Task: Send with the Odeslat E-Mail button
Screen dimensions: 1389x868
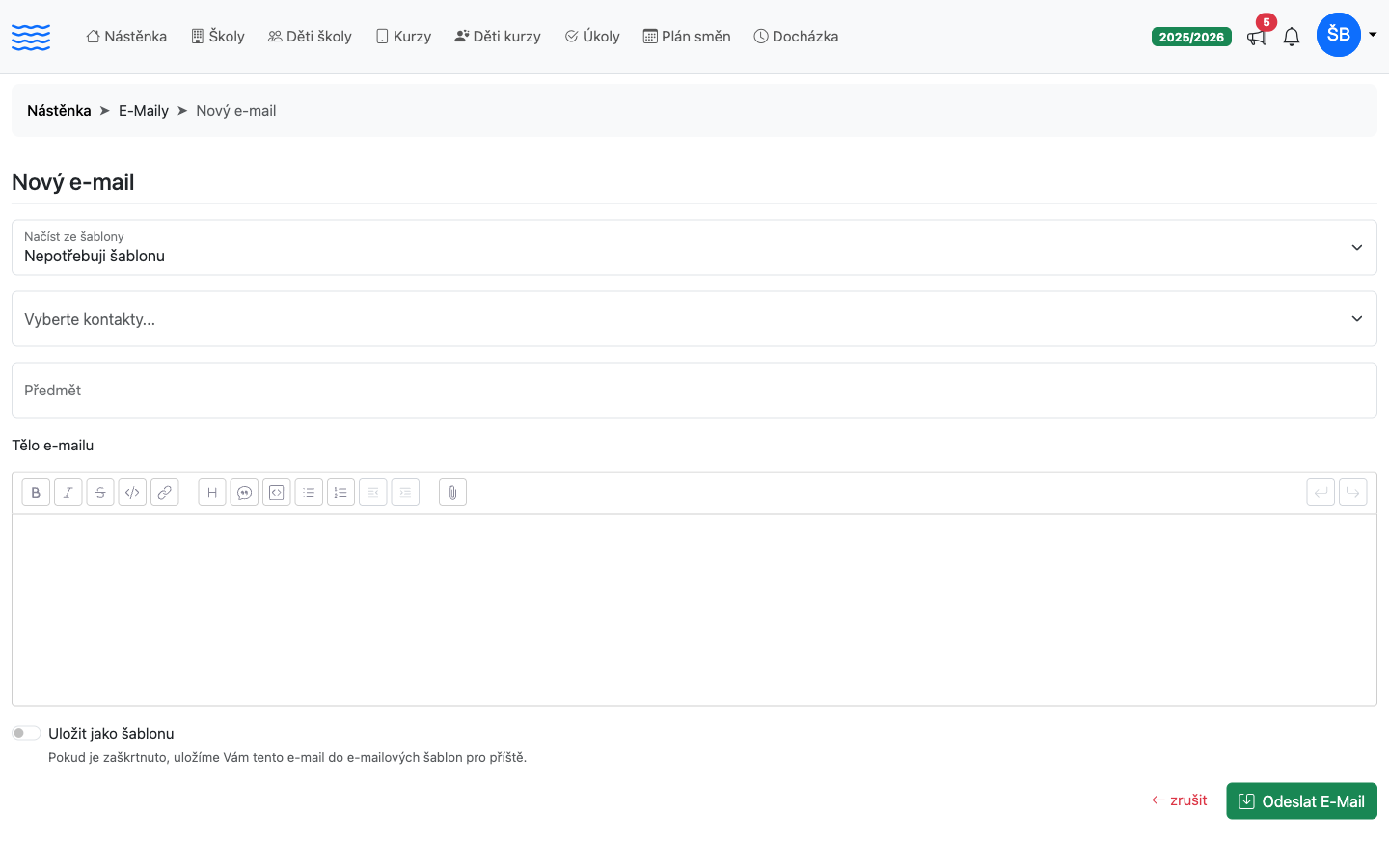Action: [x=1301, y=801]
